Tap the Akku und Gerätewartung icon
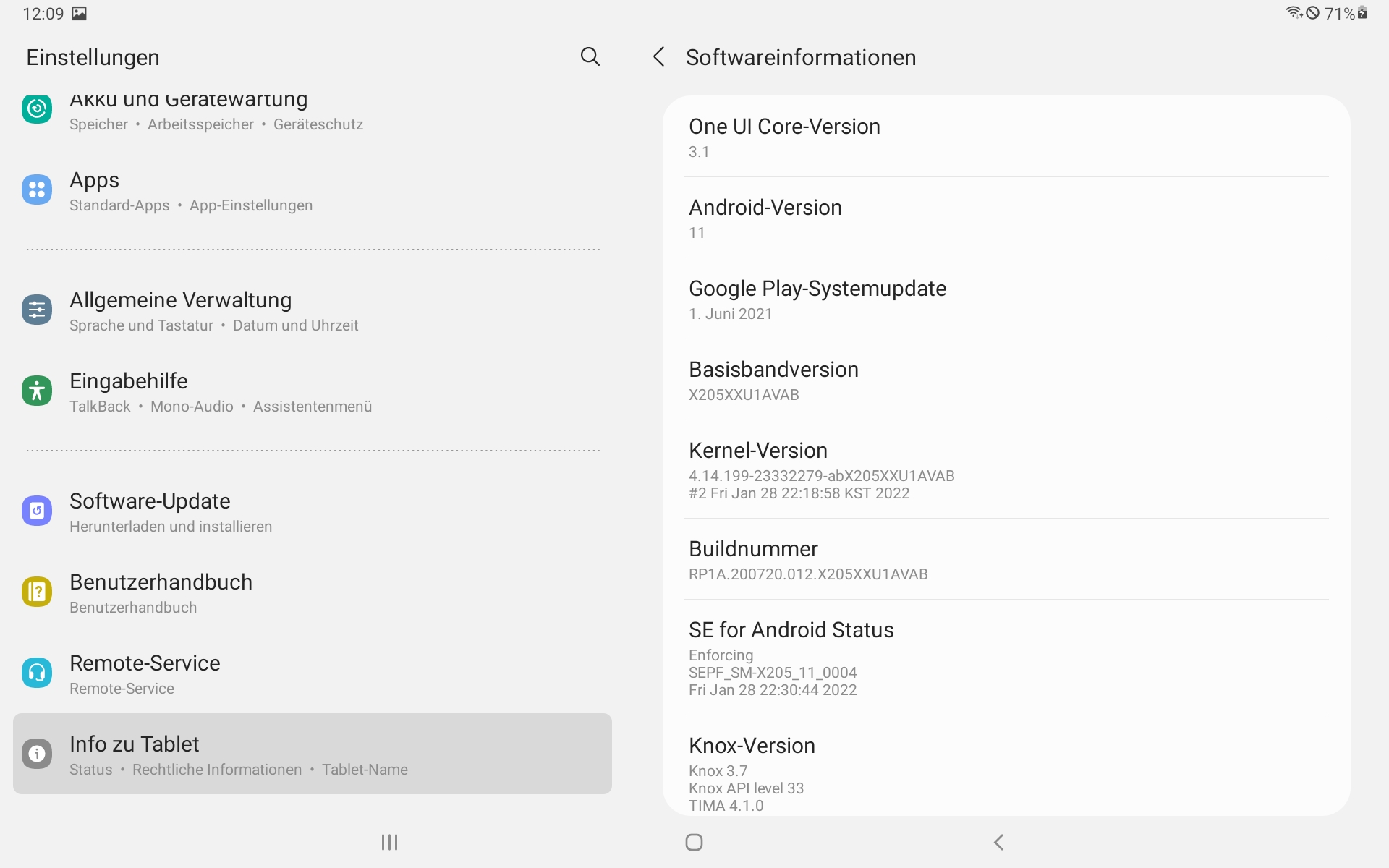Viewport: 1389px width, 868px height. coord(37,109)
